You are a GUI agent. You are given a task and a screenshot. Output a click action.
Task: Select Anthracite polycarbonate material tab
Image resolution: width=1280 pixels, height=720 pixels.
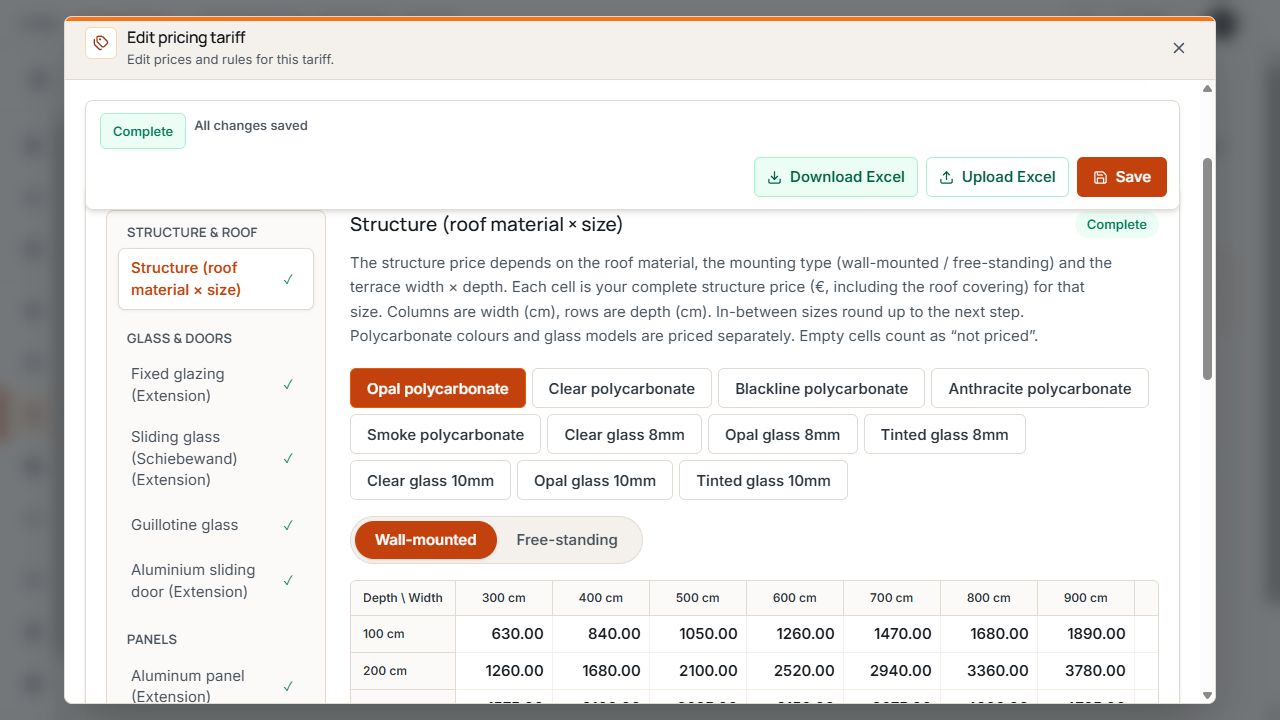(x=1040, y=389)
